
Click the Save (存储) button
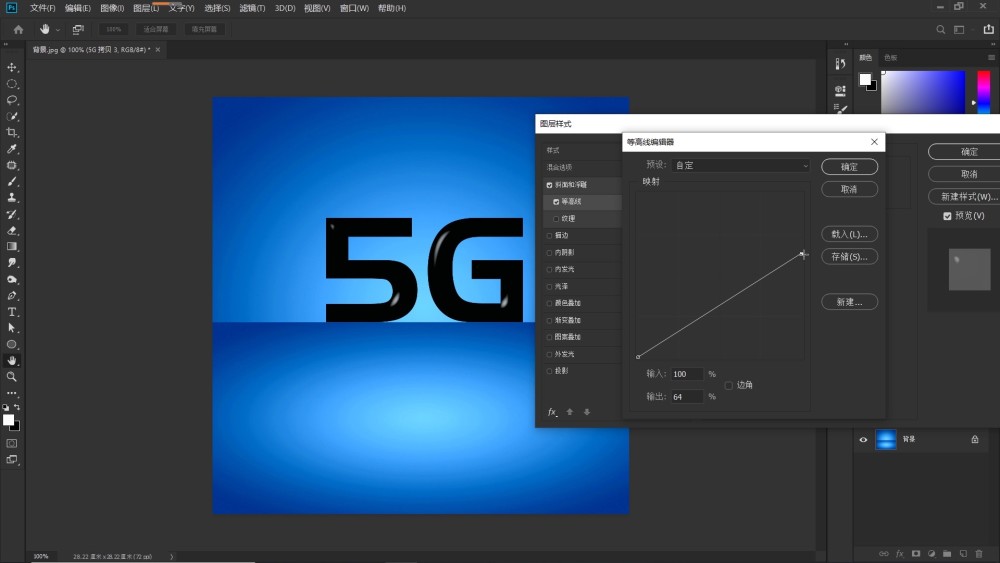tap(849, 256)
